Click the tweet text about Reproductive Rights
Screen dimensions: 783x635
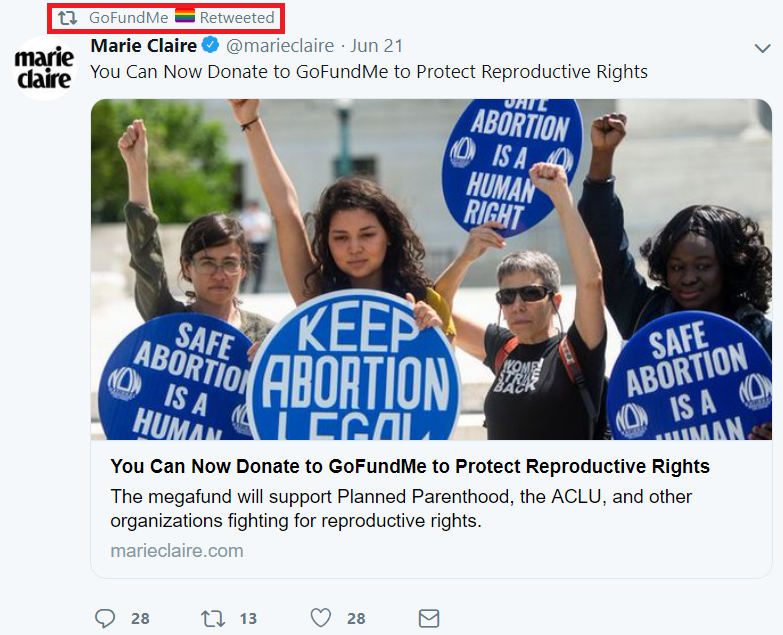[x=369, y=72]
